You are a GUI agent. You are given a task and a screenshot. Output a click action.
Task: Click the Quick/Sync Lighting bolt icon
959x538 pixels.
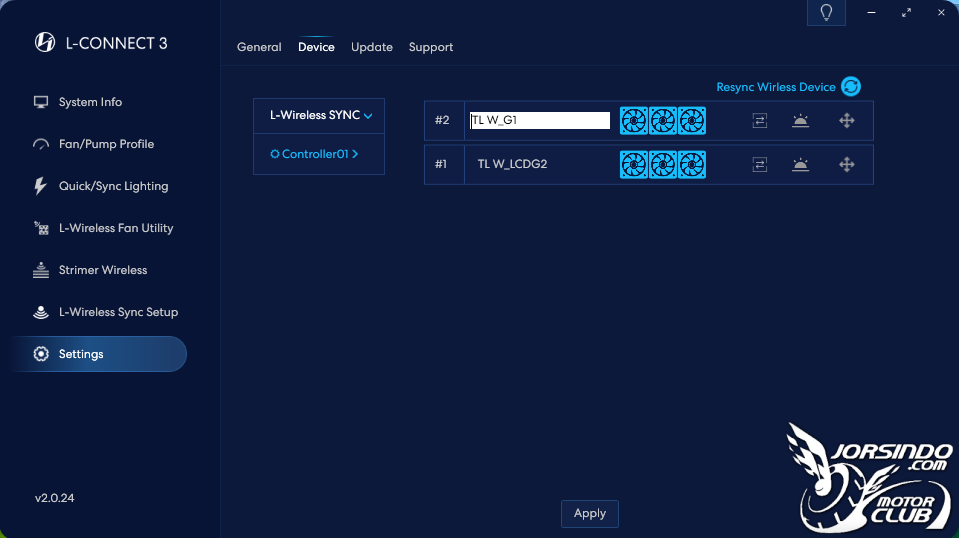[x=40, y=186]
